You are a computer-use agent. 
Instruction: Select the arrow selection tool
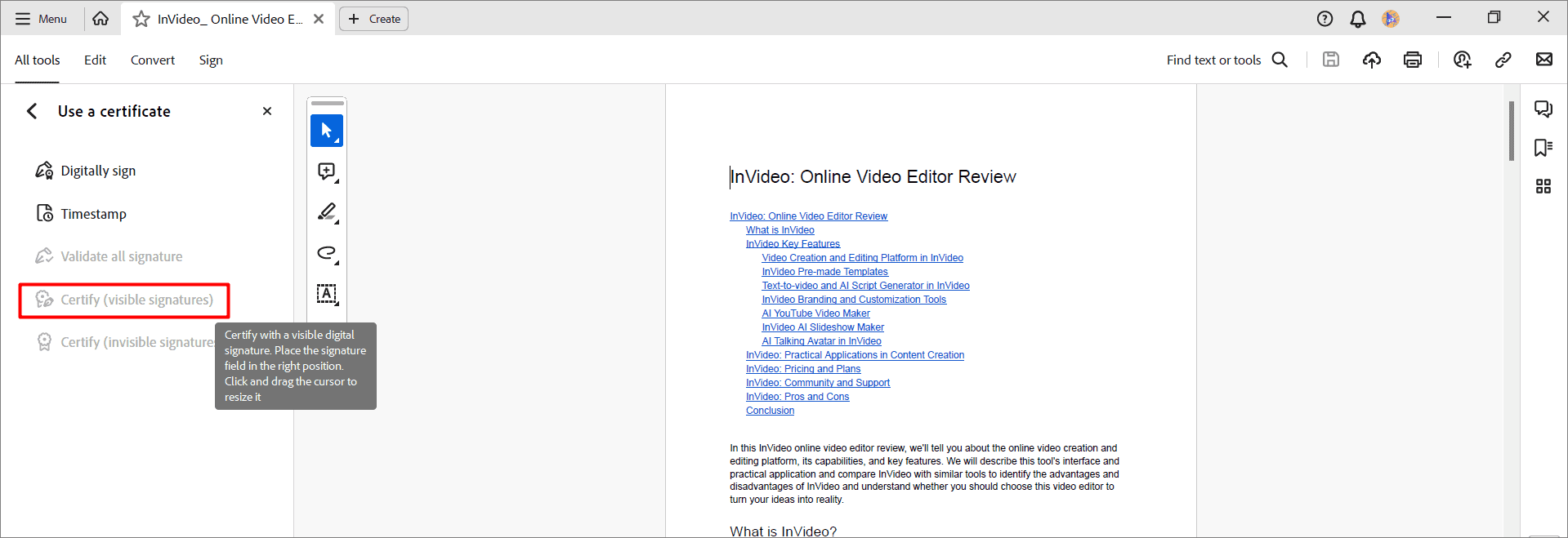coord(327,131)
